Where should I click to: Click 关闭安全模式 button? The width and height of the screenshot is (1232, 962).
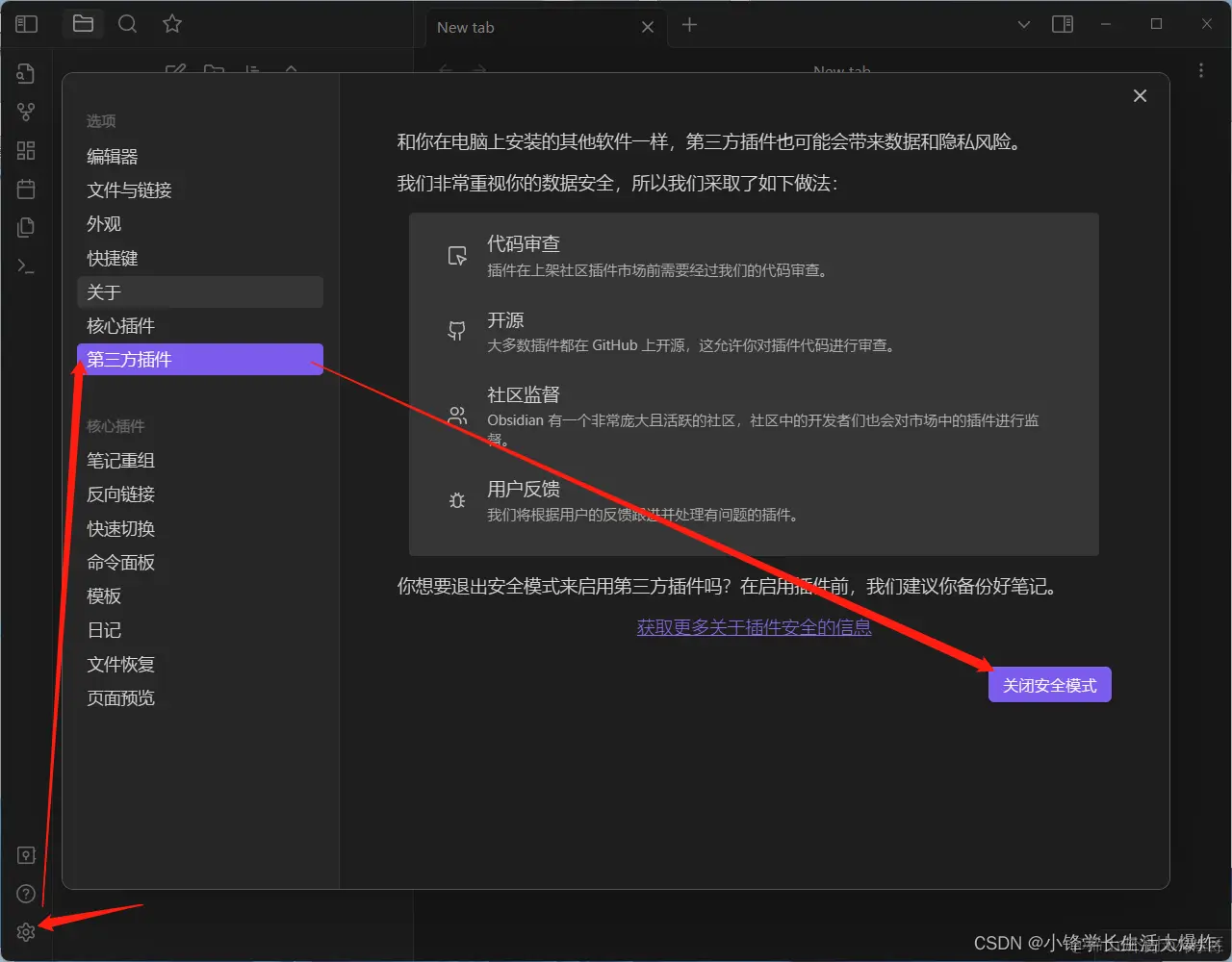click(x=1049, y=685)
